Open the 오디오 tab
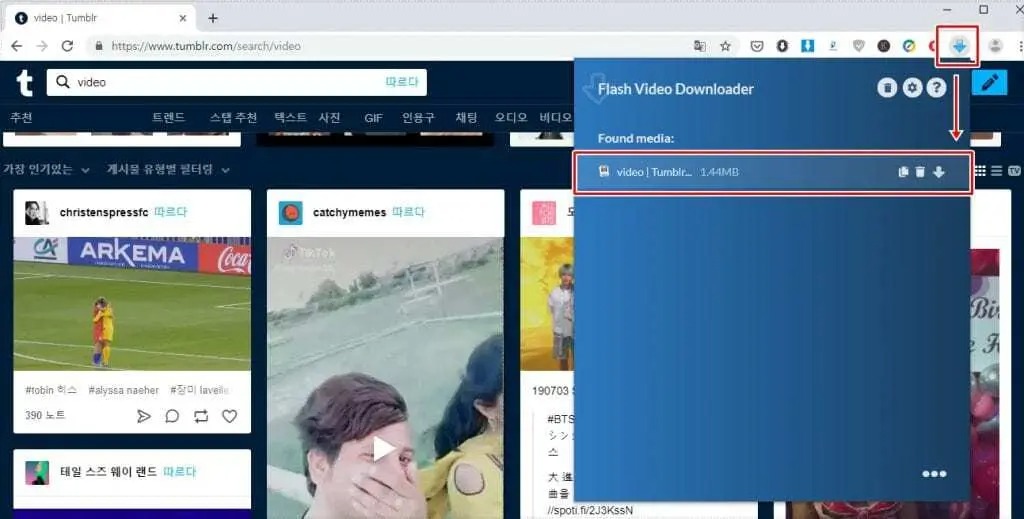The height and width of the screenshot is (519, 1024). (511, 118)
